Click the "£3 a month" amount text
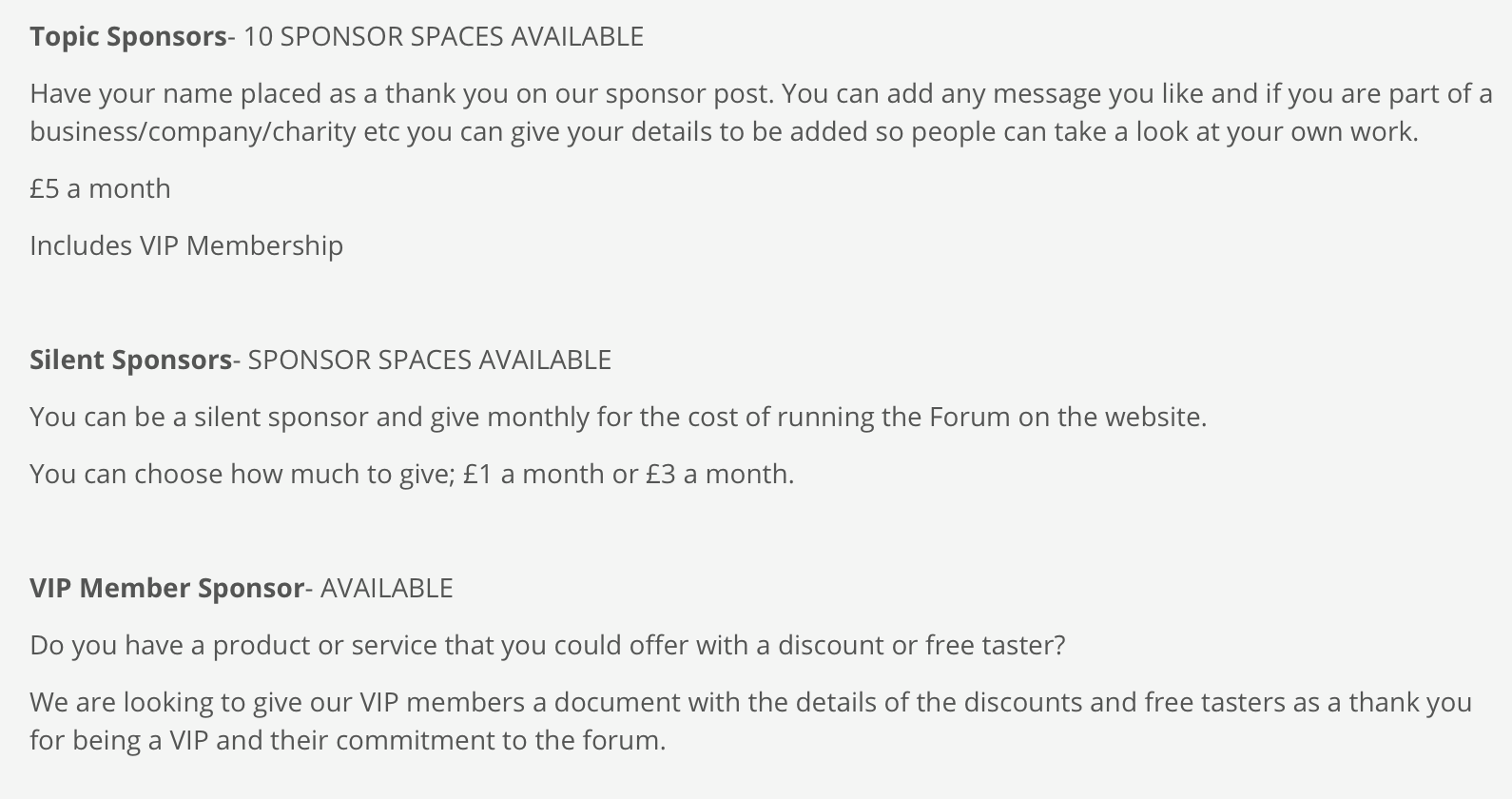 [718, 475]
